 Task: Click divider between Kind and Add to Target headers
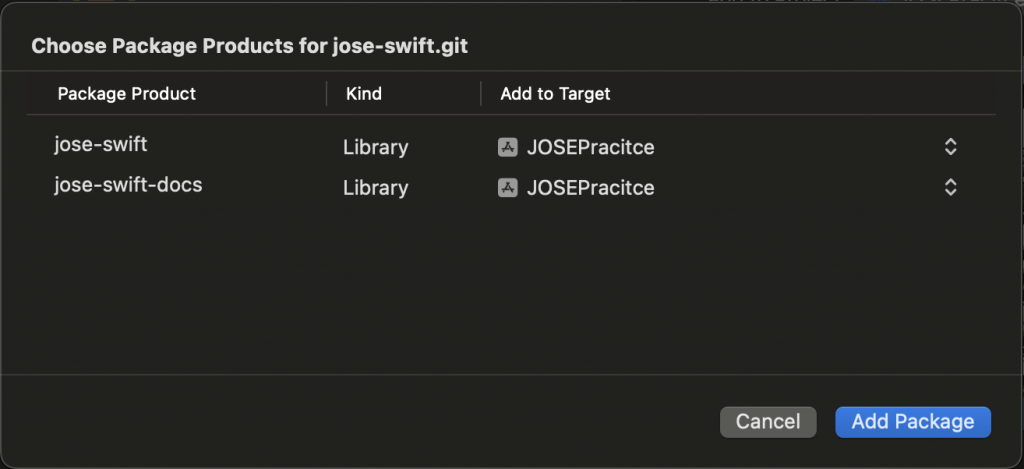point(481,94)
